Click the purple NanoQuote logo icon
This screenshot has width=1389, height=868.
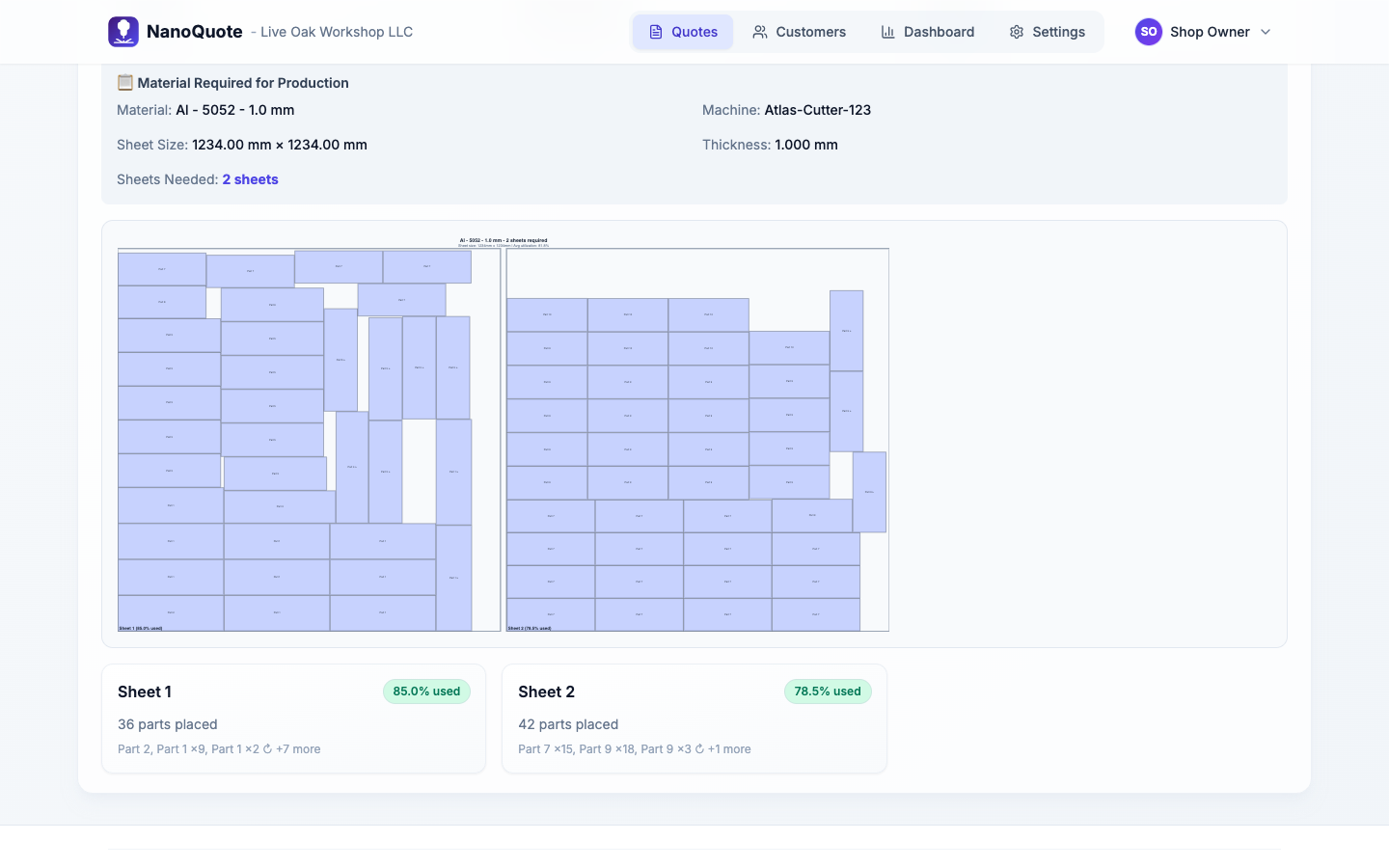point(123,31)
